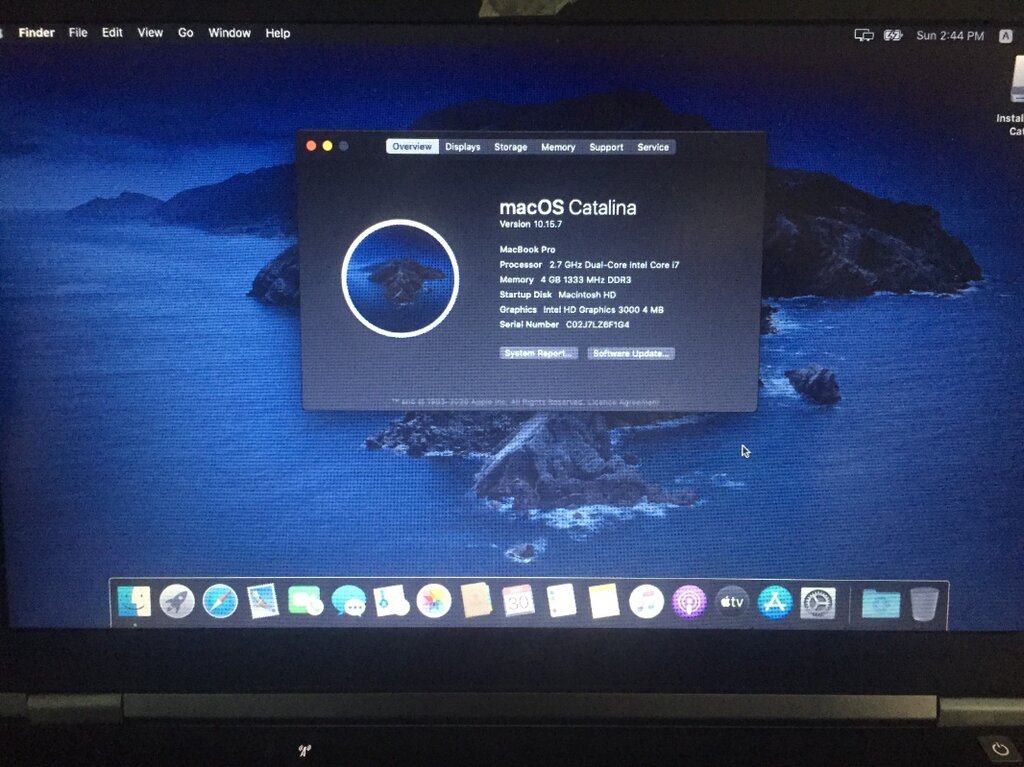
Task: Open System Preferences gear in dock
Action: point(818,602)
